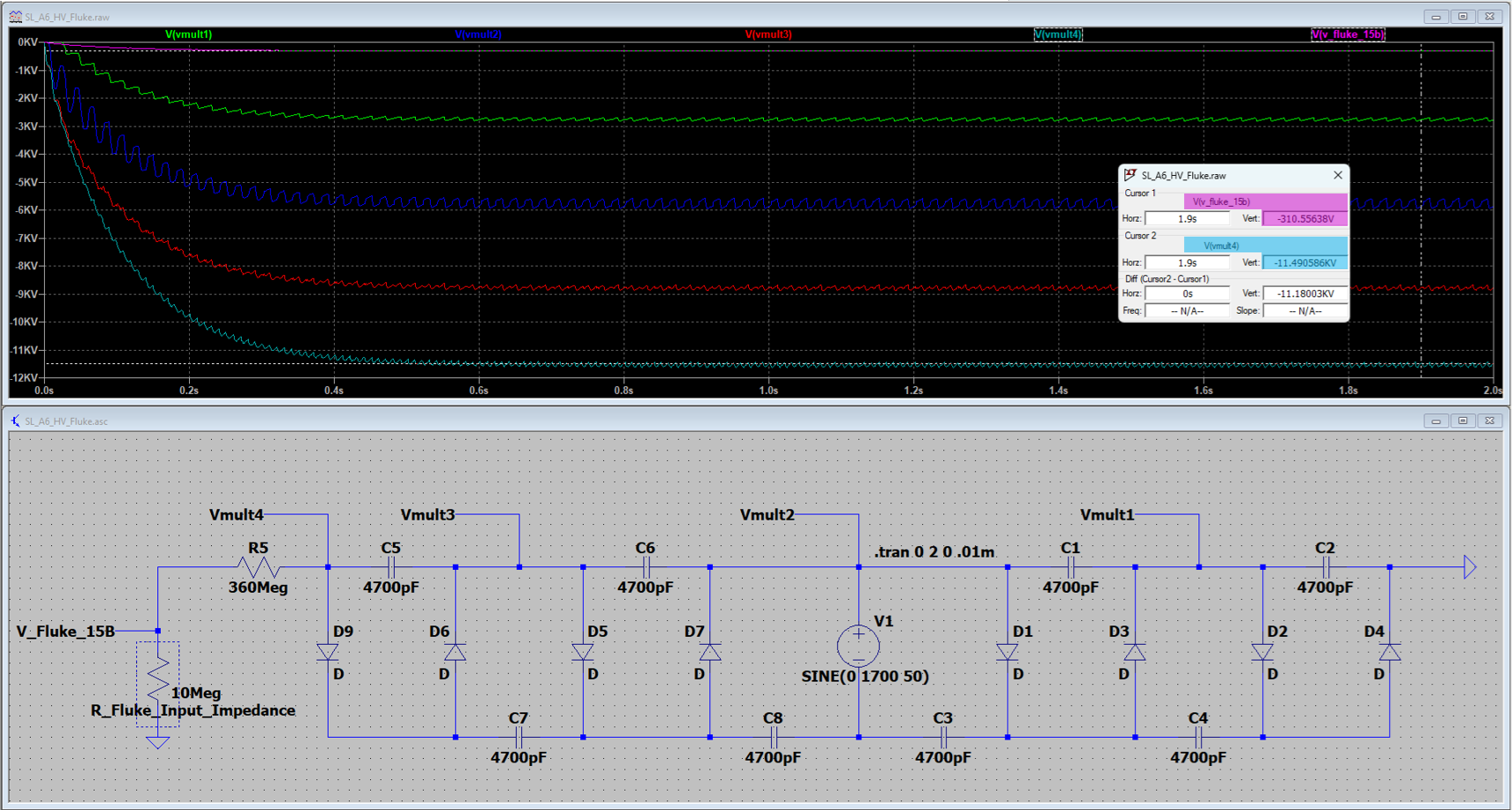
Task: Click the SINE(0 1700 50) source value
Action: (x=865, y=676)
